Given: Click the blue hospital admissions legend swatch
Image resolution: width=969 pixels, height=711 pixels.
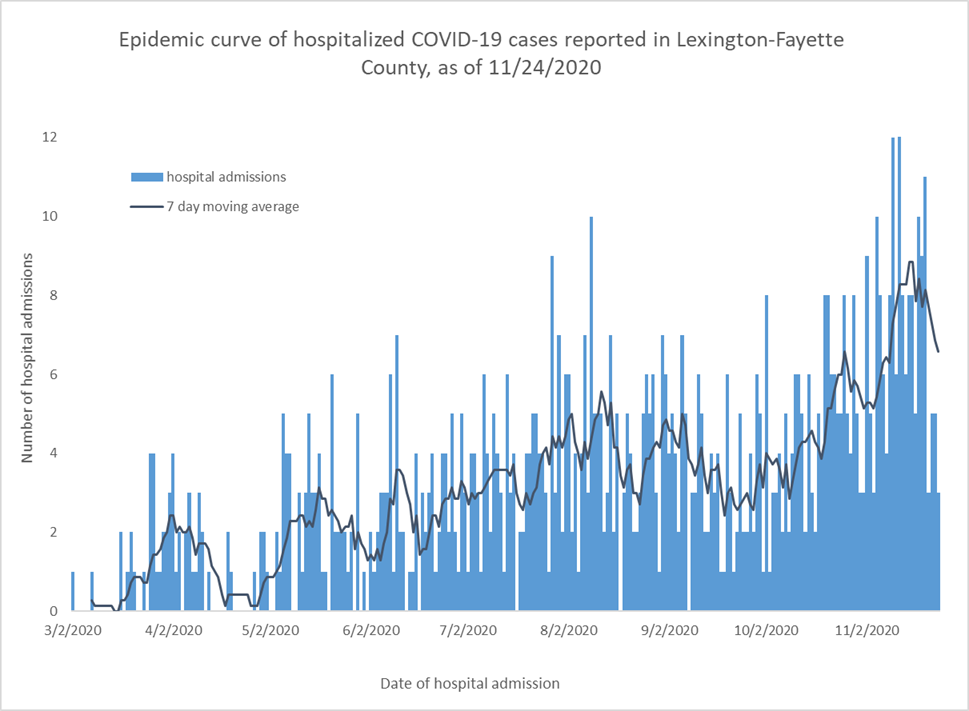Looking at the screenshot, I should click(x=147, y=177).
